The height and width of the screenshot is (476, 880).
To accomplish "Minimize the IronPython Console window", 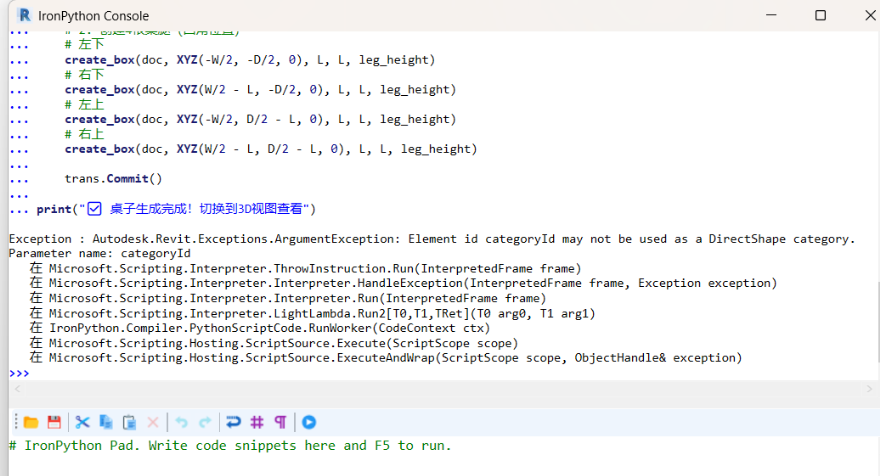I will point(772,15).
